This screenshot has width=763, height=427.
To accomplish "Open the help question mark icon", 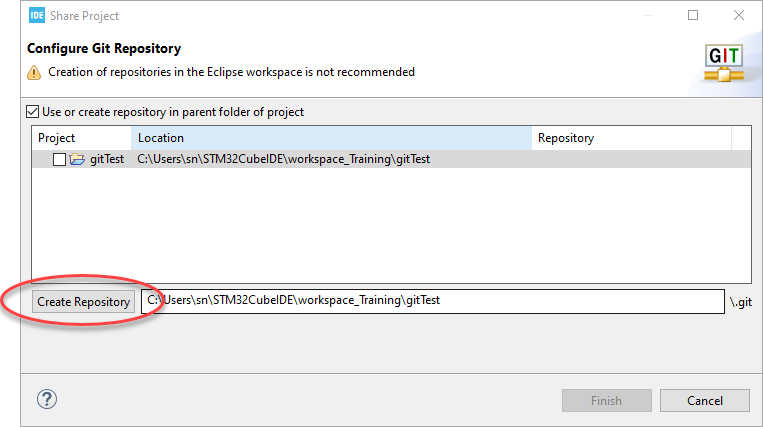I will (x=47, y=399).
